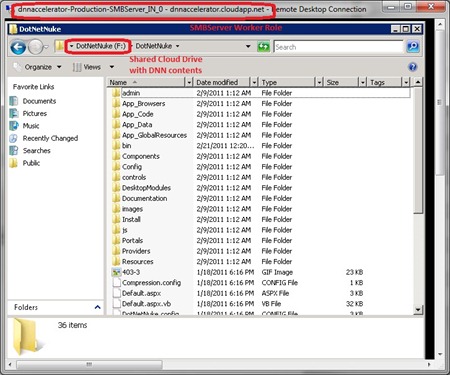The image size is (450, 375).
Task: Select the Providers folder name
Action: point(136,251)
